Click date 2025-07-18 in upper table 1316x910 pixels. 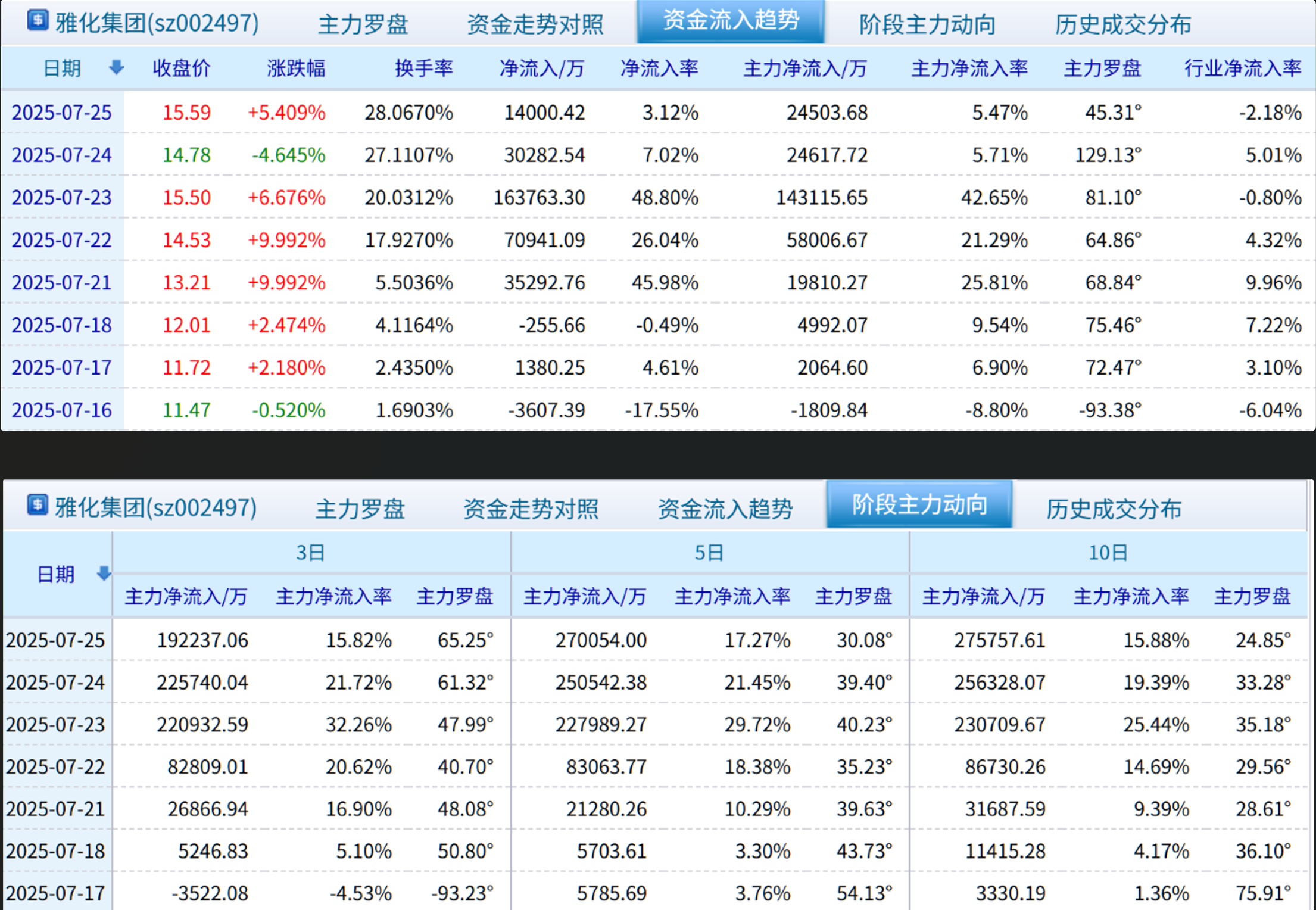[x=61, y=325]
